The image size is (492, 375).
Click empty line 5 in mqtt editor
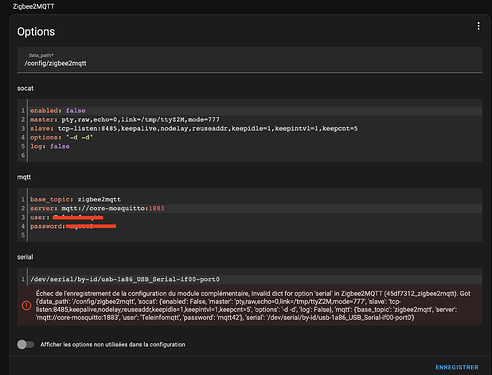[x=255, y=235]
